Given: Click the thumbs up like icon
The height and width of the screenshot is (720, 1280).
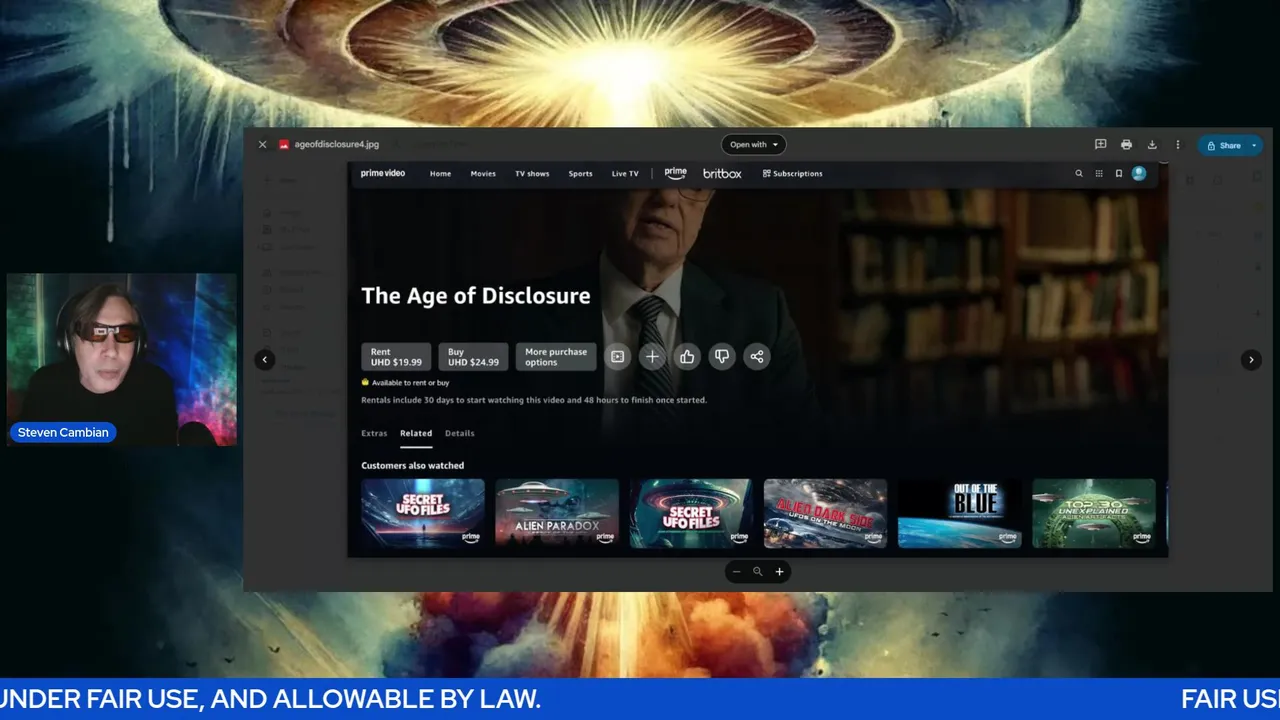Looking at the screenshot, I should pos(687,357).
